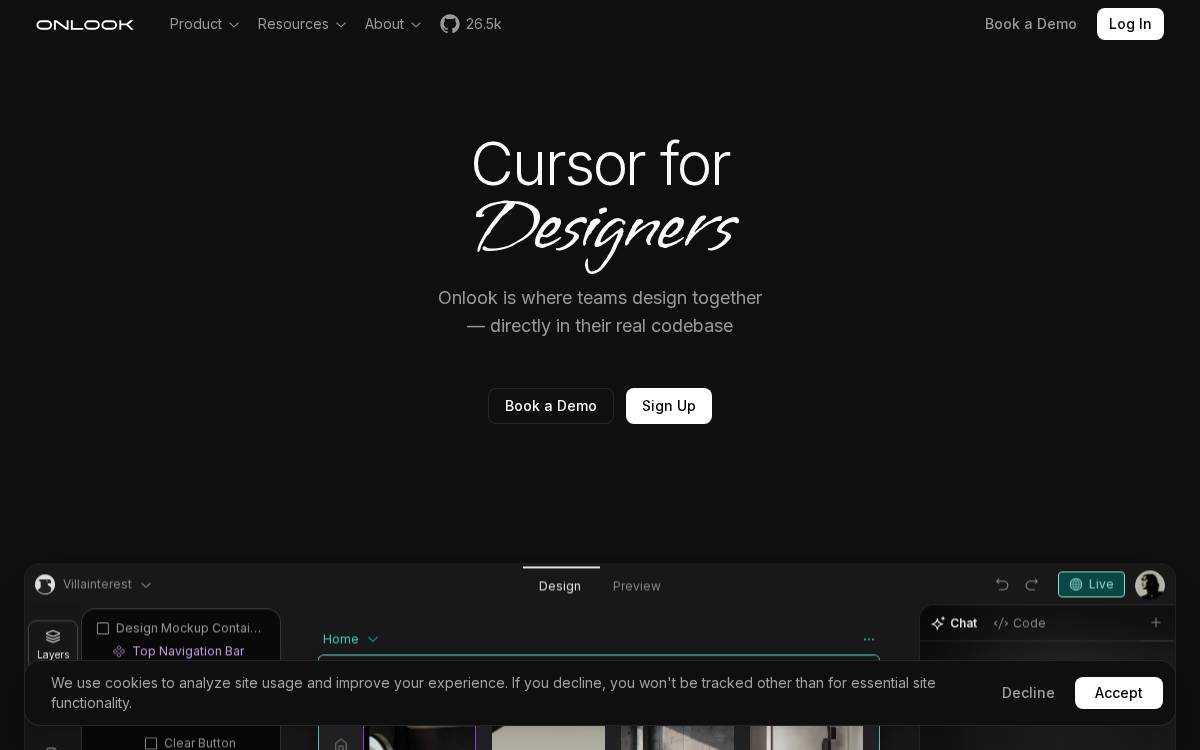The width and height of the screenshot is (1200, 750).
Task: Select the Design Mockup Container layer
Action: coord(180,628)
